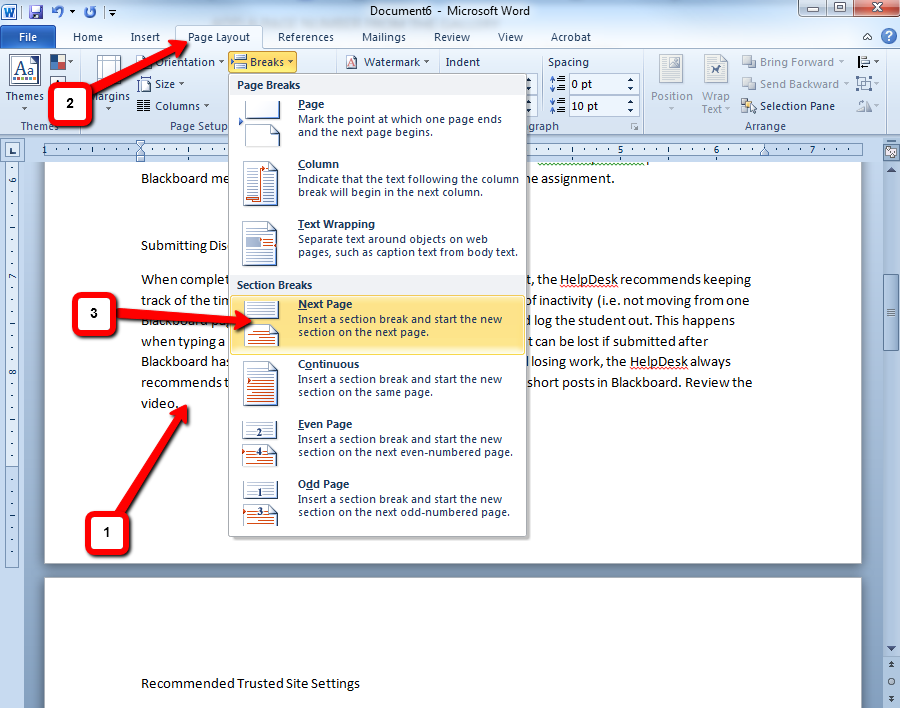Open the File menu

click(x=28, y=35)
